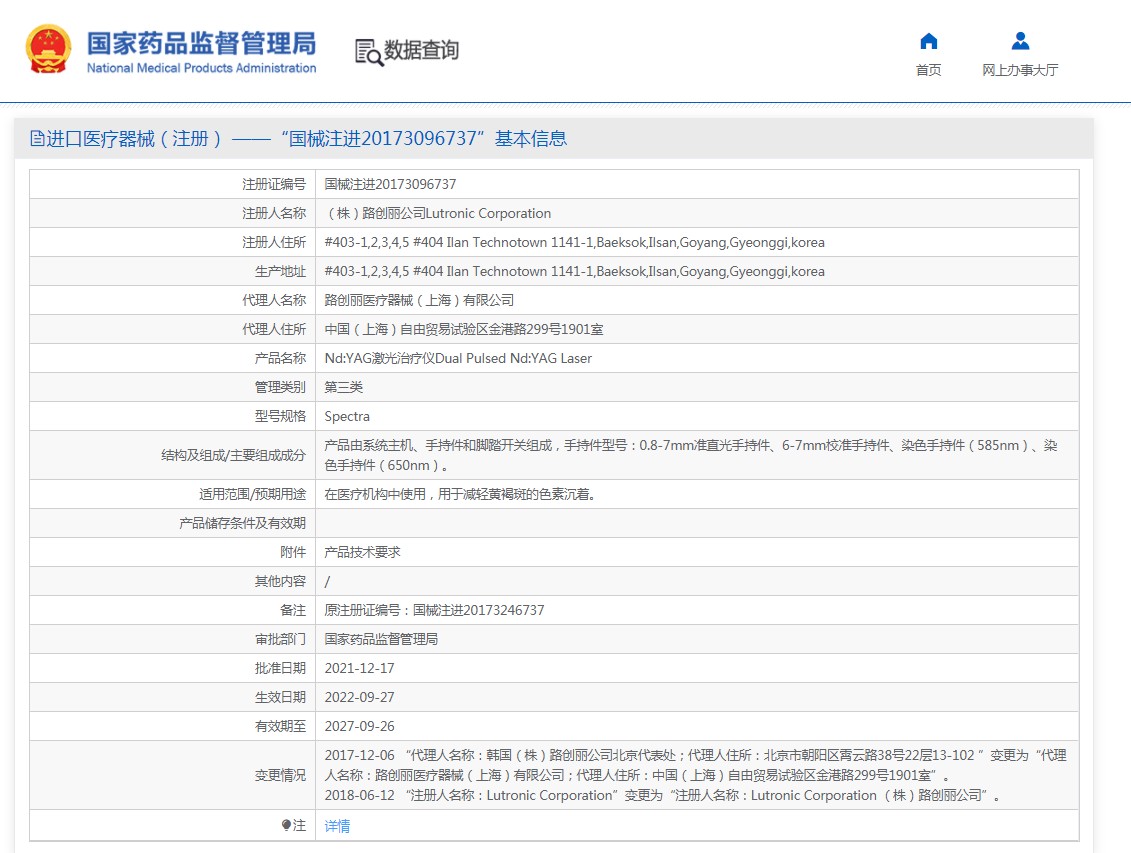Click National Medical Products Administration text

201,68
